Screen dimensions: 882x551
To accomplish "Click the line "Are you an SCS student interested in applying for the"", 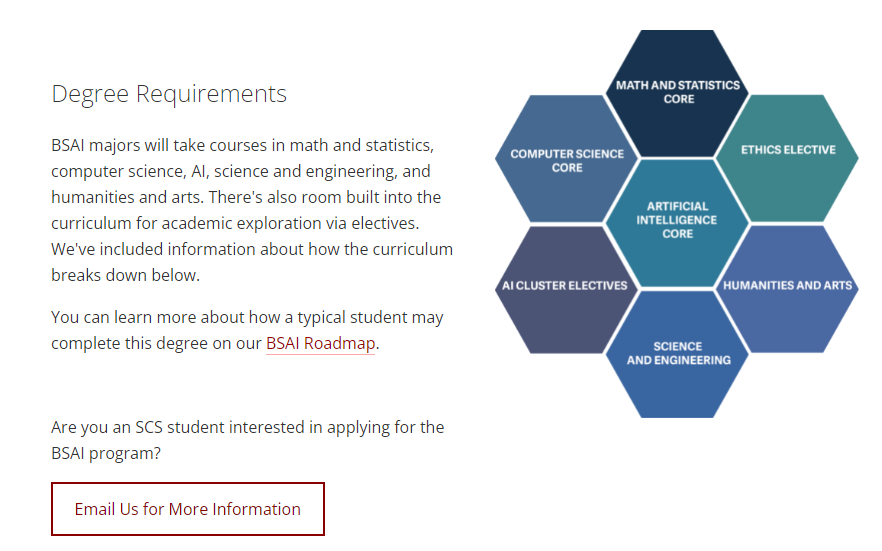I will (248, 428).
